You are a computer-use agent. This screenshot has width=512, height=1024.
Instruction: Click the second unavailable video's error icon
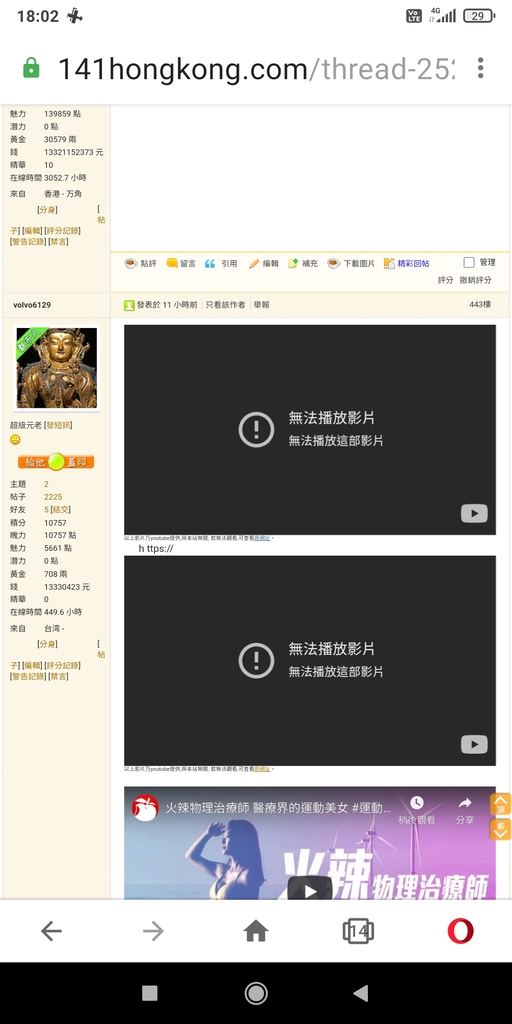[256, 661]
